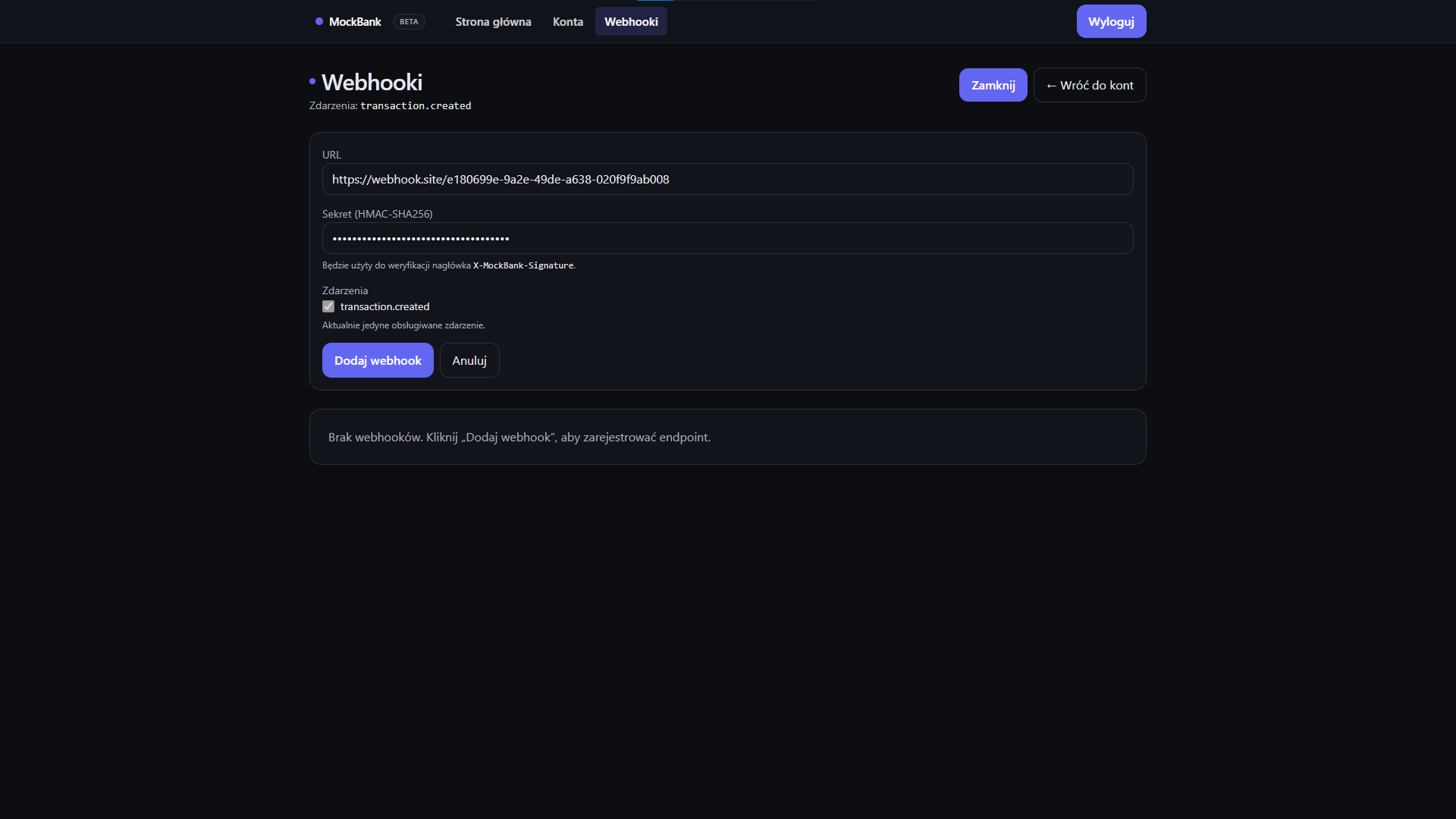The width and height of the screenshot is (1456, 819).
Task: Click the transaction.created code text under heading
Action: click(416, 105)
